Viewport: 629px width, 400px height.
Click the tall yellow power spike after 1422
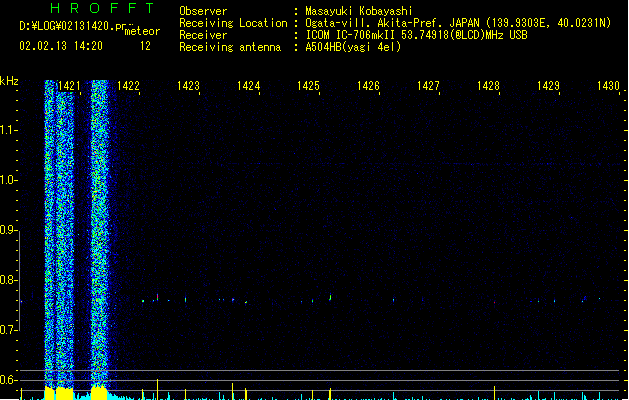[157, 389]
